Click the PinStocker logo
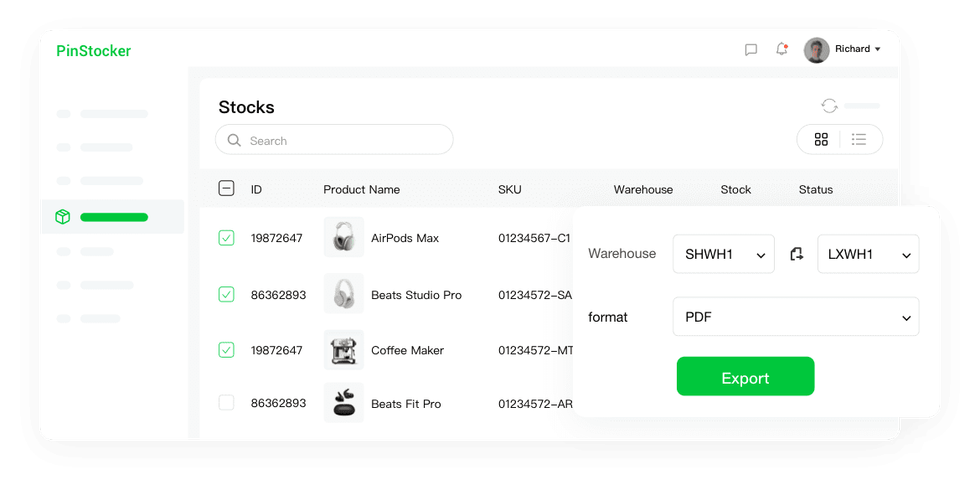The width and height of the screenshot is (980, 485). click(x=94, y=51)
